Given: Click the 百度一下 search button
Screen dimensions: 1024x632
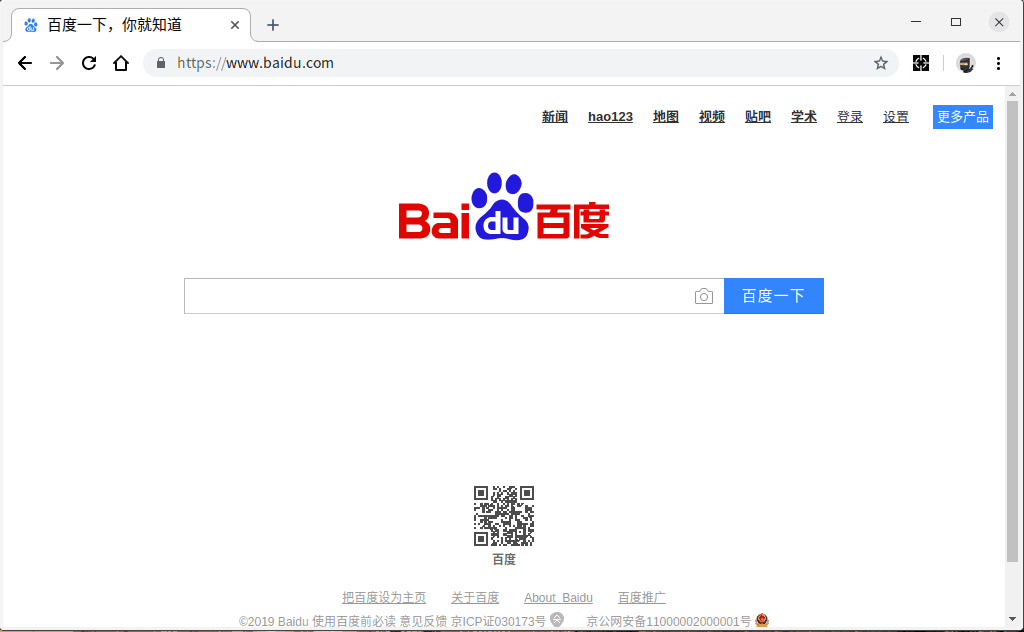Looking at the screenshot, I should (774, 296).
